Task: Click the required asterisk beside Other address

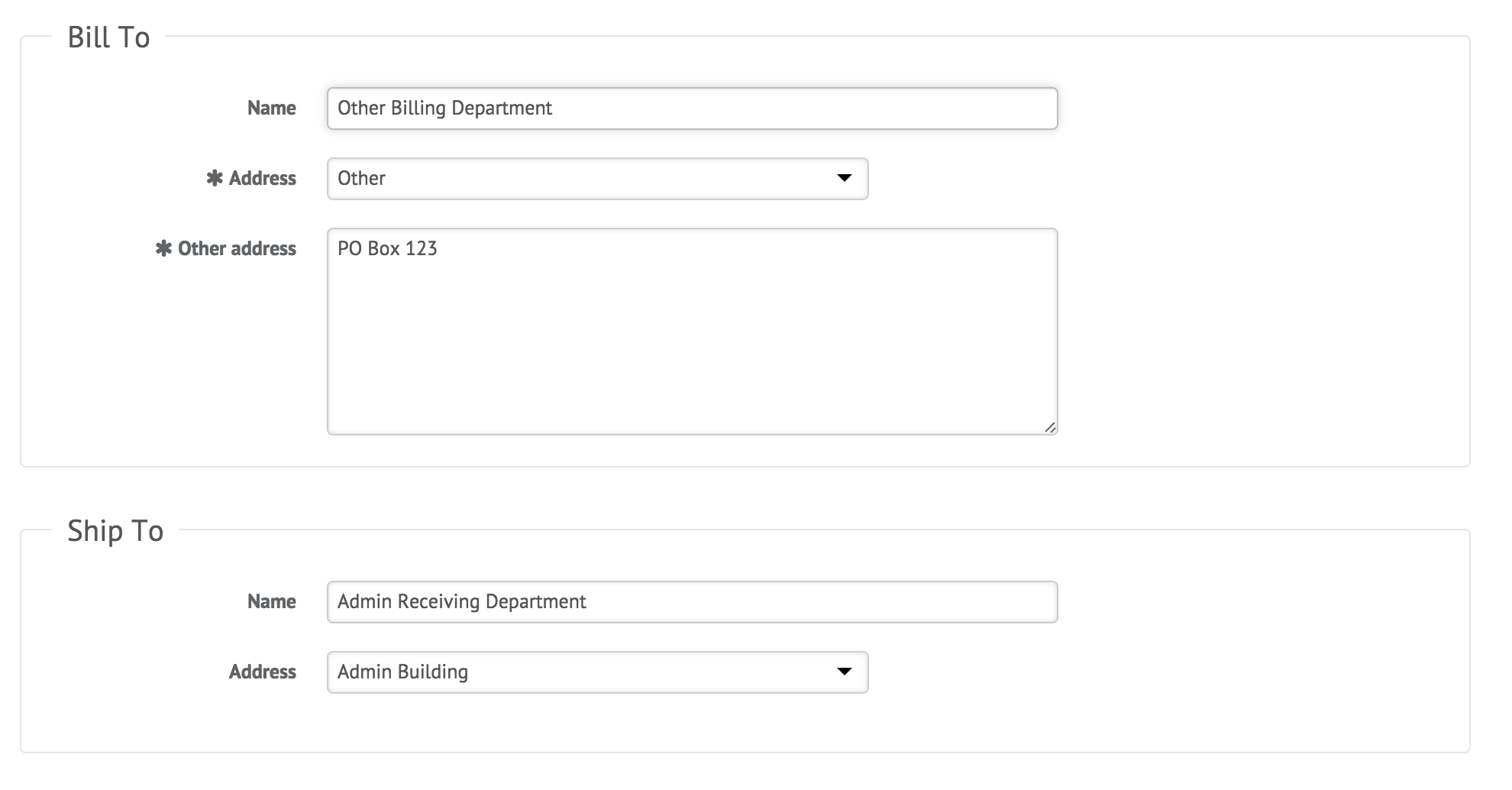Action: [163, 248]
